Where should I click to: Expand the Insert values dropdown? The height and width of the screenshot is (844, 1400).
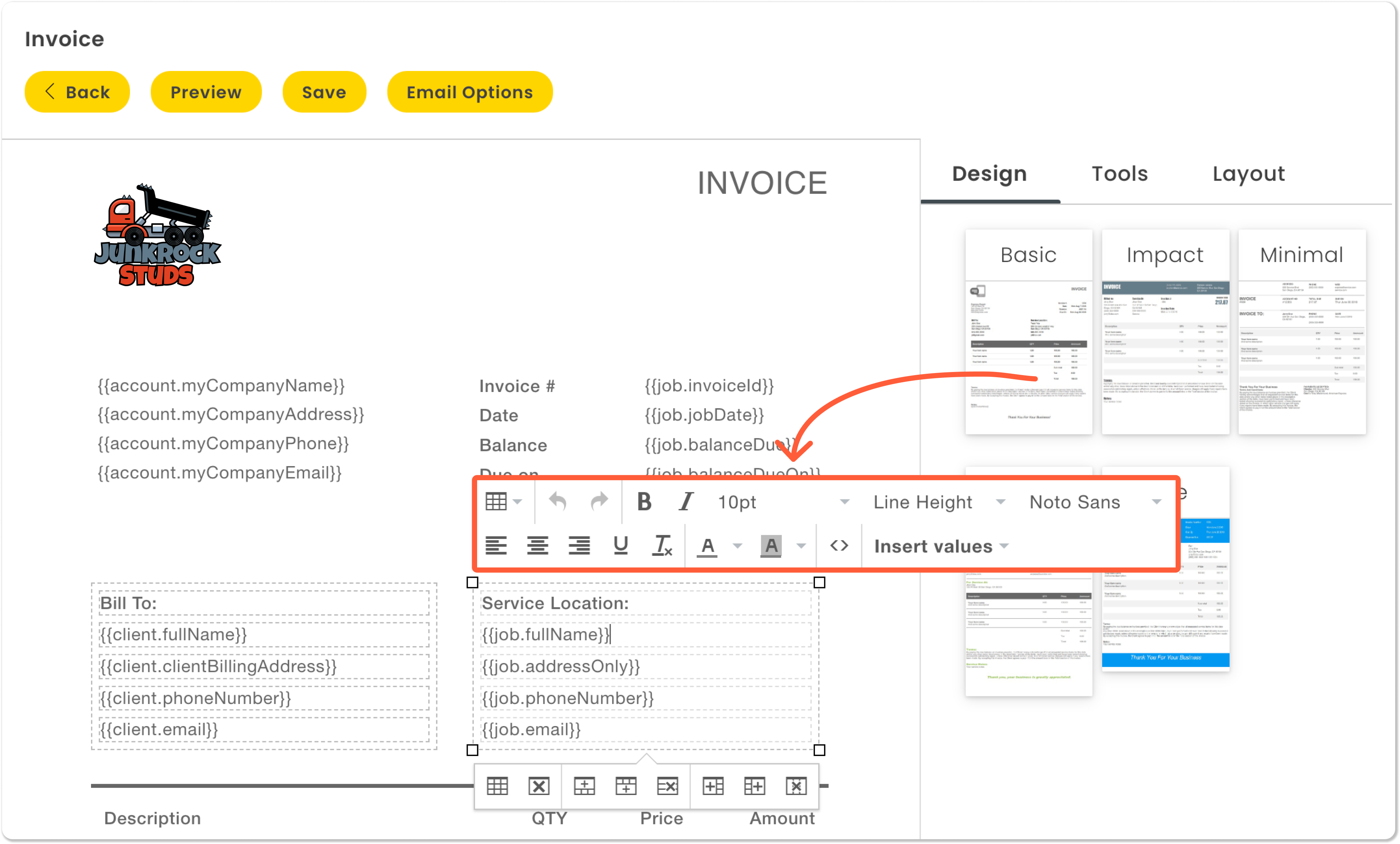point(941,546)
